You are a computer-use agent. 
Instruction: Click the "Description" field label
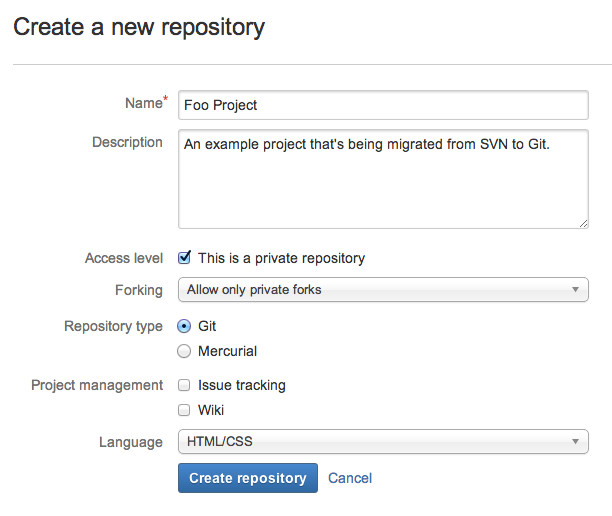pyautogui.click(x=127, y=142)
